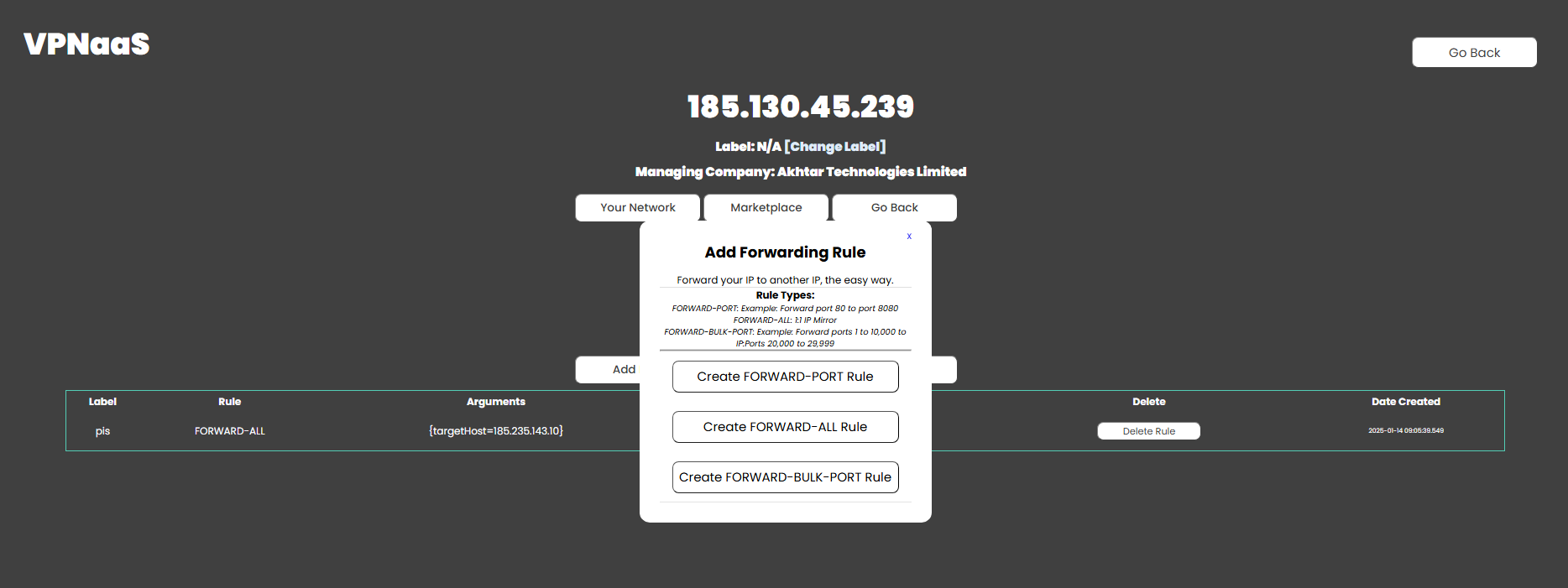The width and height of the screenshot is (1568, 588).
Task: Click the Date Created column header
Action: [x=1405, y=402]
